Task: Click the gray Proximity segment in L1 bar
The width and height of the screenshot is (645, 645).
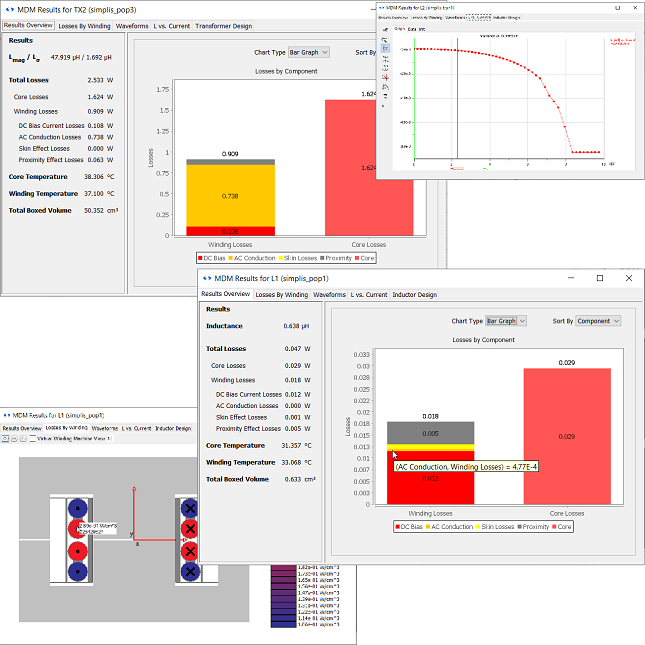Action: [x=430, y=432]
